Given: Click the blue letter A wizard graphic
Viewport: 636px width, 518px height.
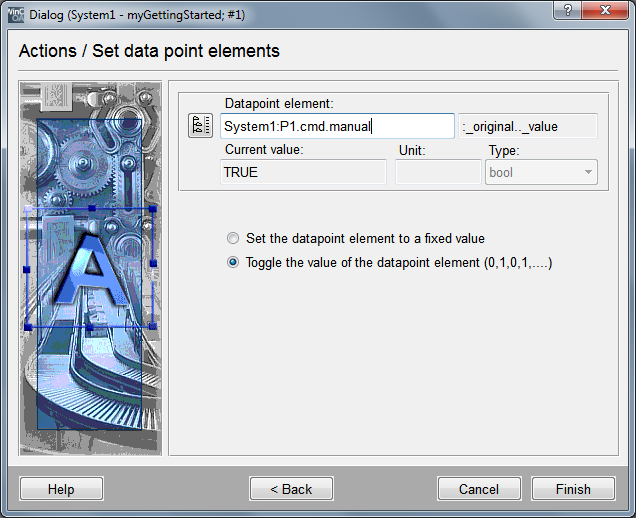Looking at the screenshot, I should click(90, 270).
